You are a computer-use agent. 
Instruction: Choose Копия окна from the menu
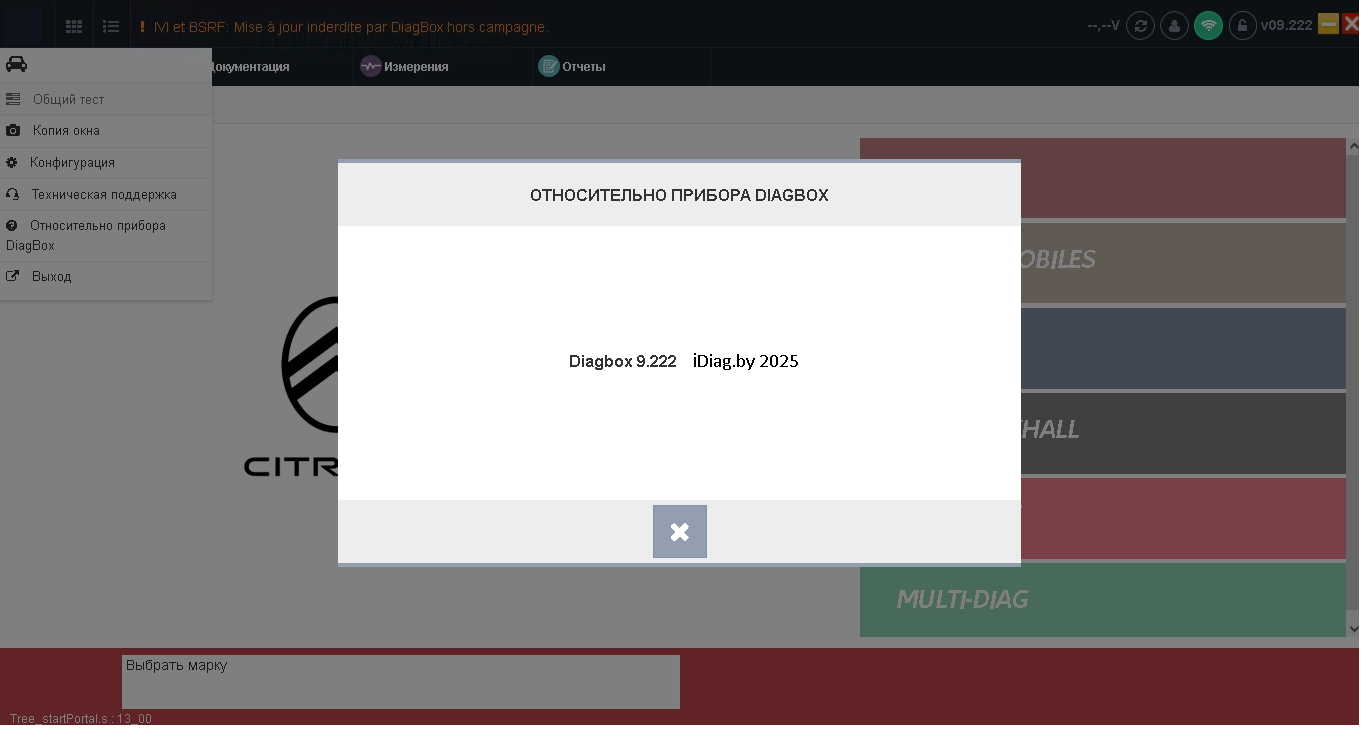[66, 131]
